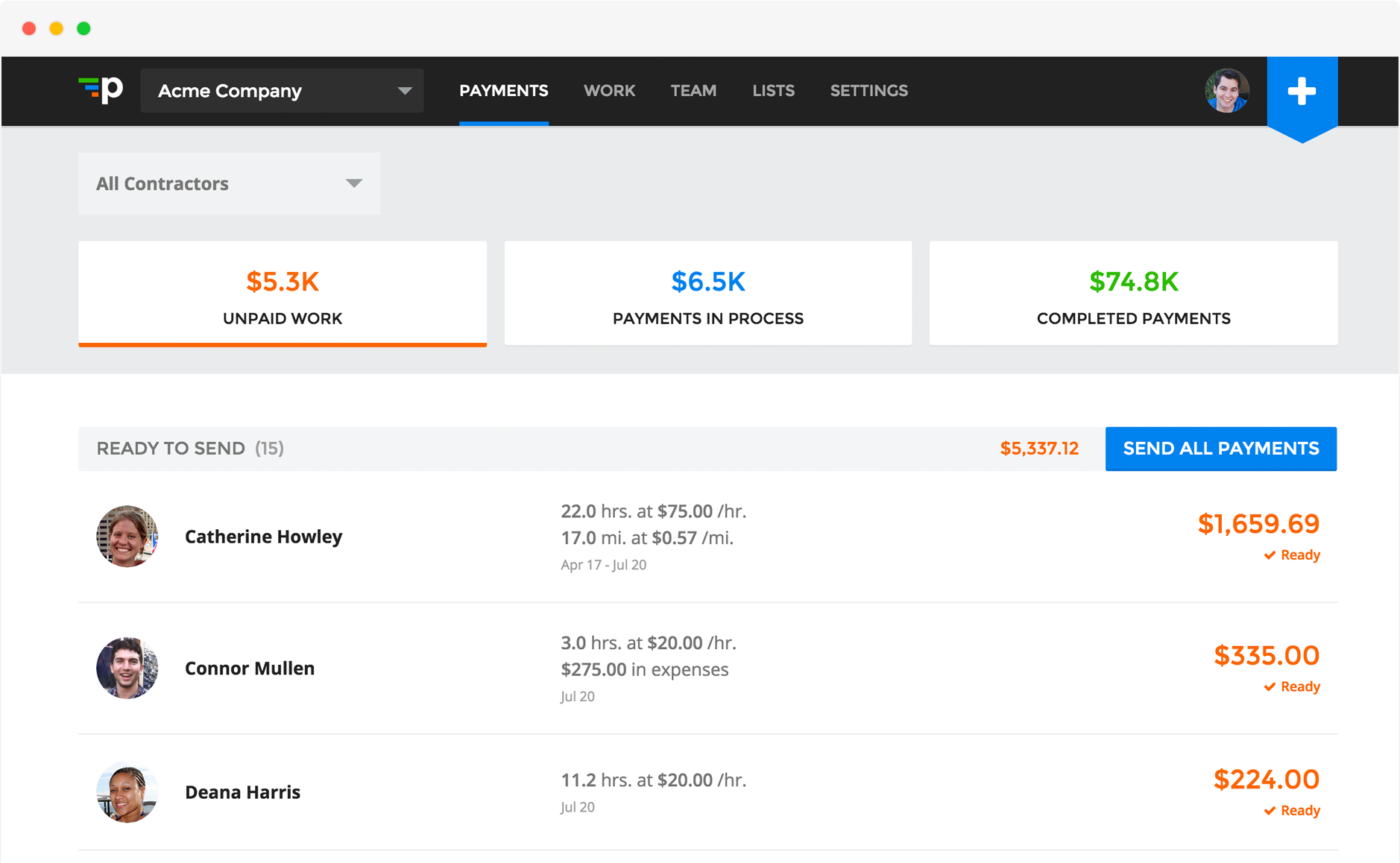Click the All Contractors dropdown arrow
Screen dimensions: 1400x863
tap(354, 183)
